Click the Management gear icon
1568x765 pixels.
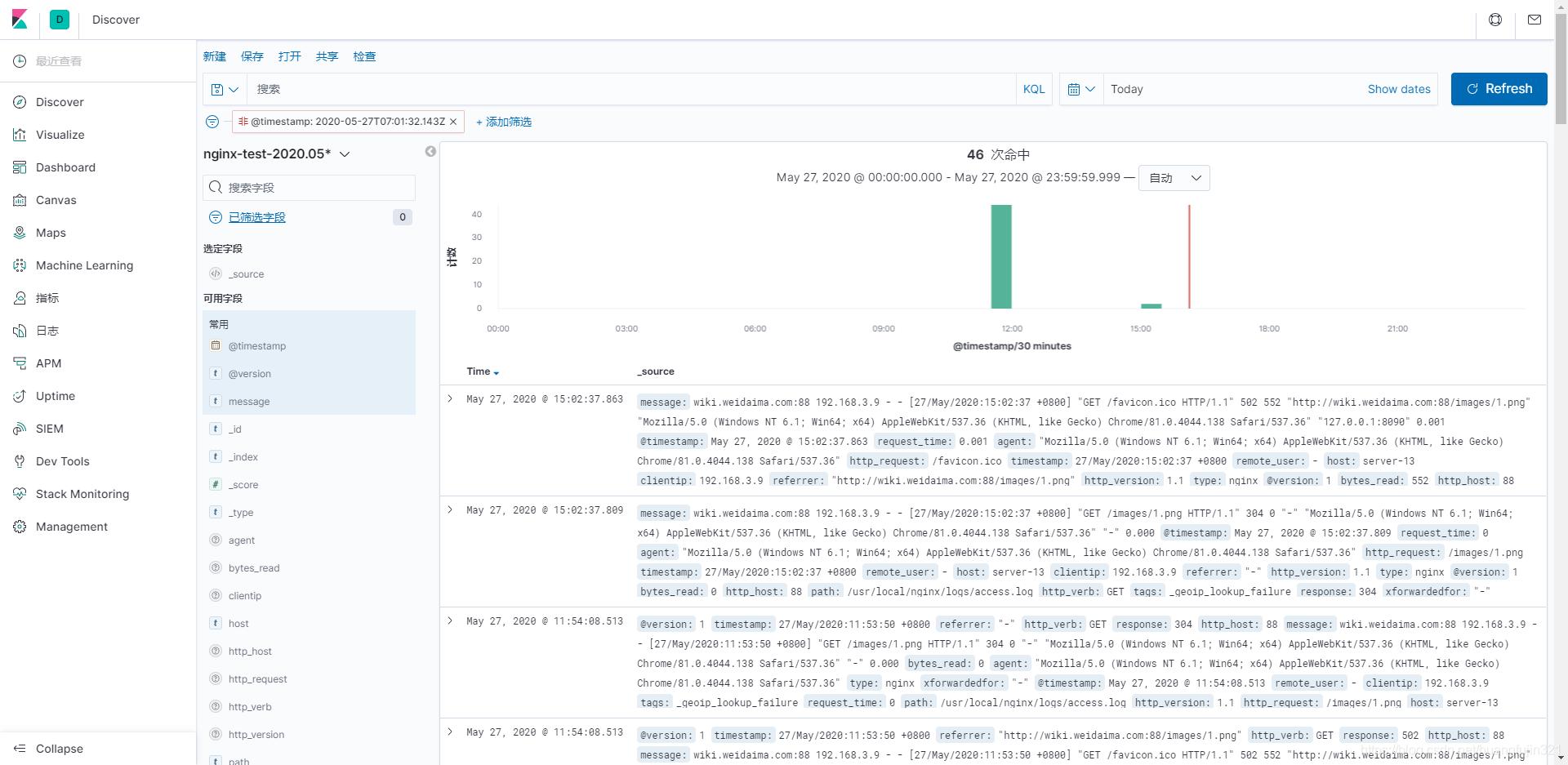(x=20, y=527)
